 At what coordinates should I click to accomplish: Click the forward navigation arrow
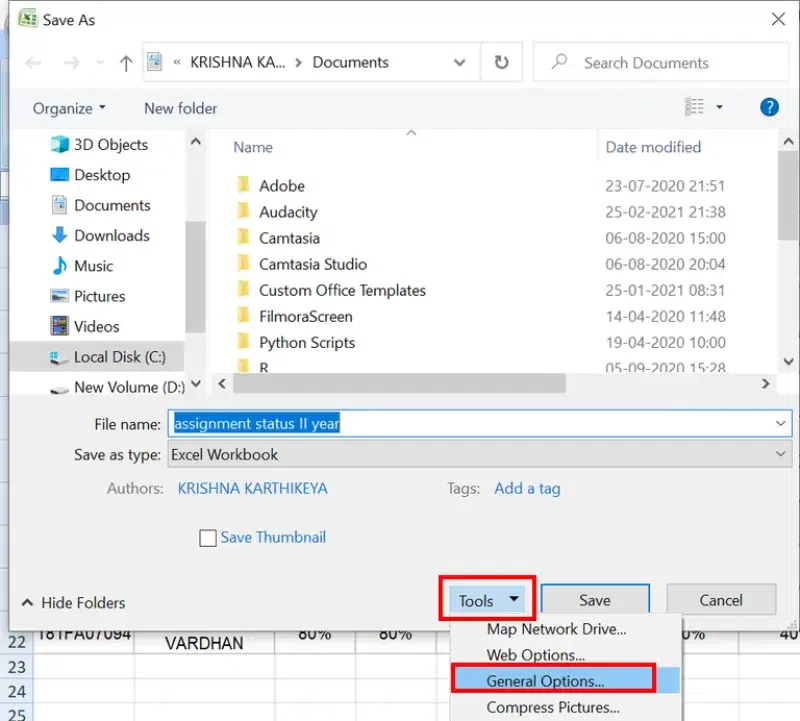tap(71, 63)
